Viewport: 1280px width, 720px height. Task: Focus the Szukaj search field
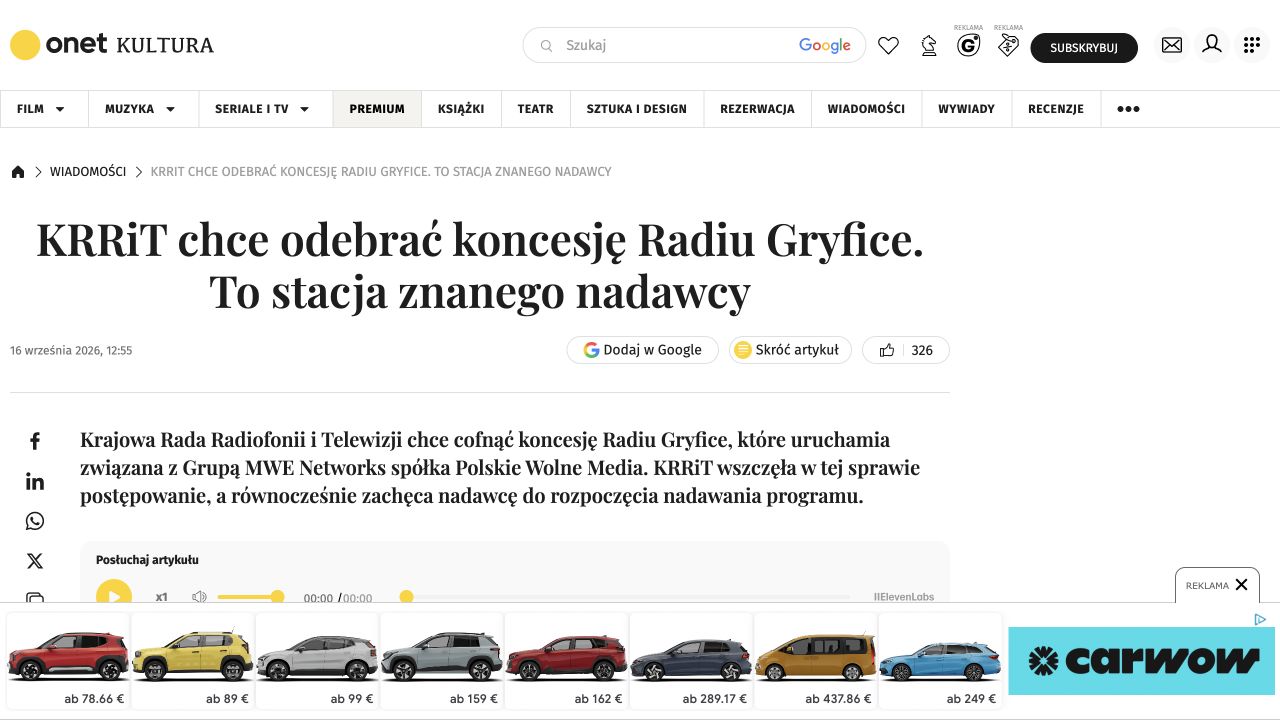pyautogui.click(x=694, y=45)
